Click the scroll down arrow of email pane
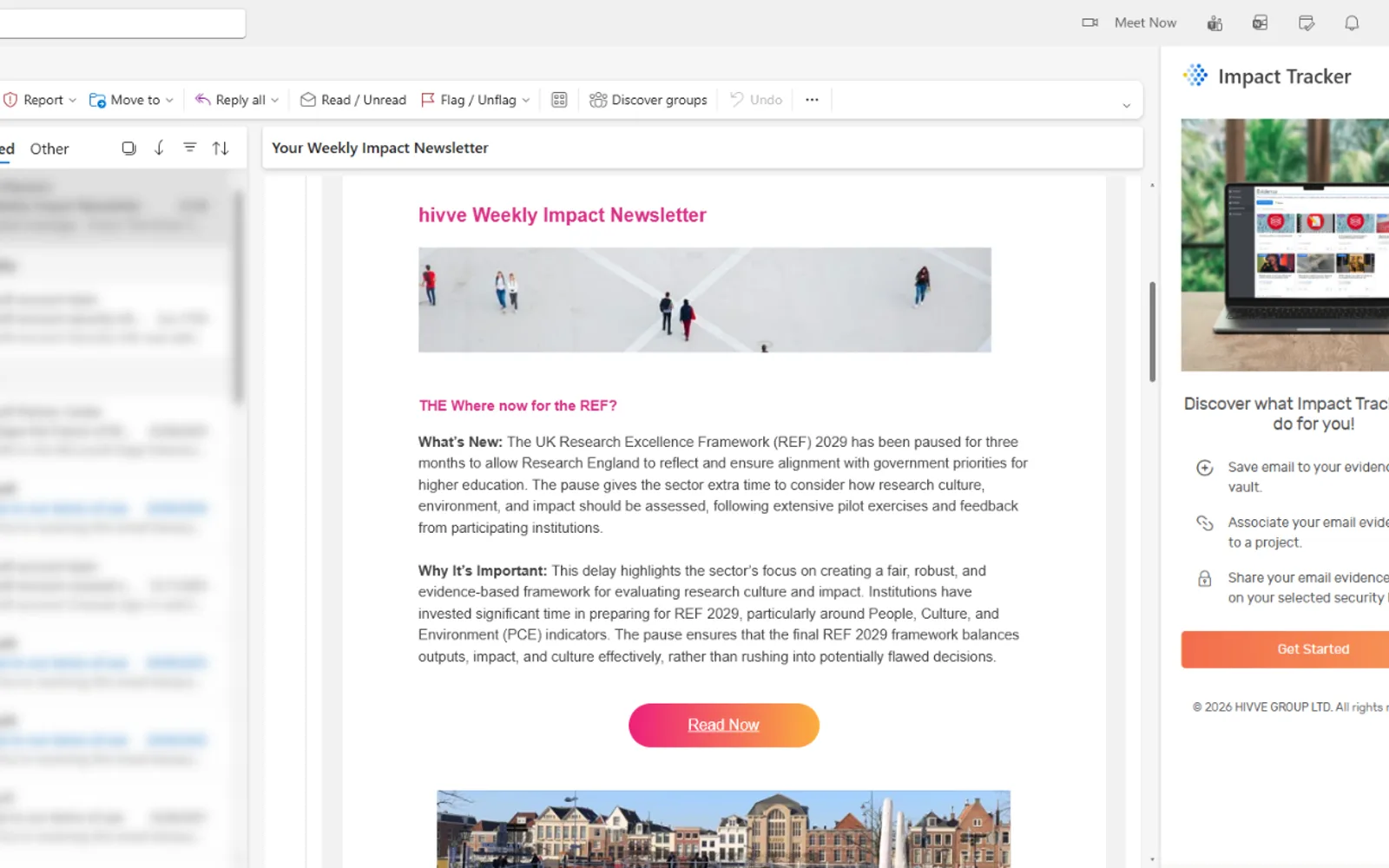This screenshot has height=868, width=1389. [x=1152, y=859]
